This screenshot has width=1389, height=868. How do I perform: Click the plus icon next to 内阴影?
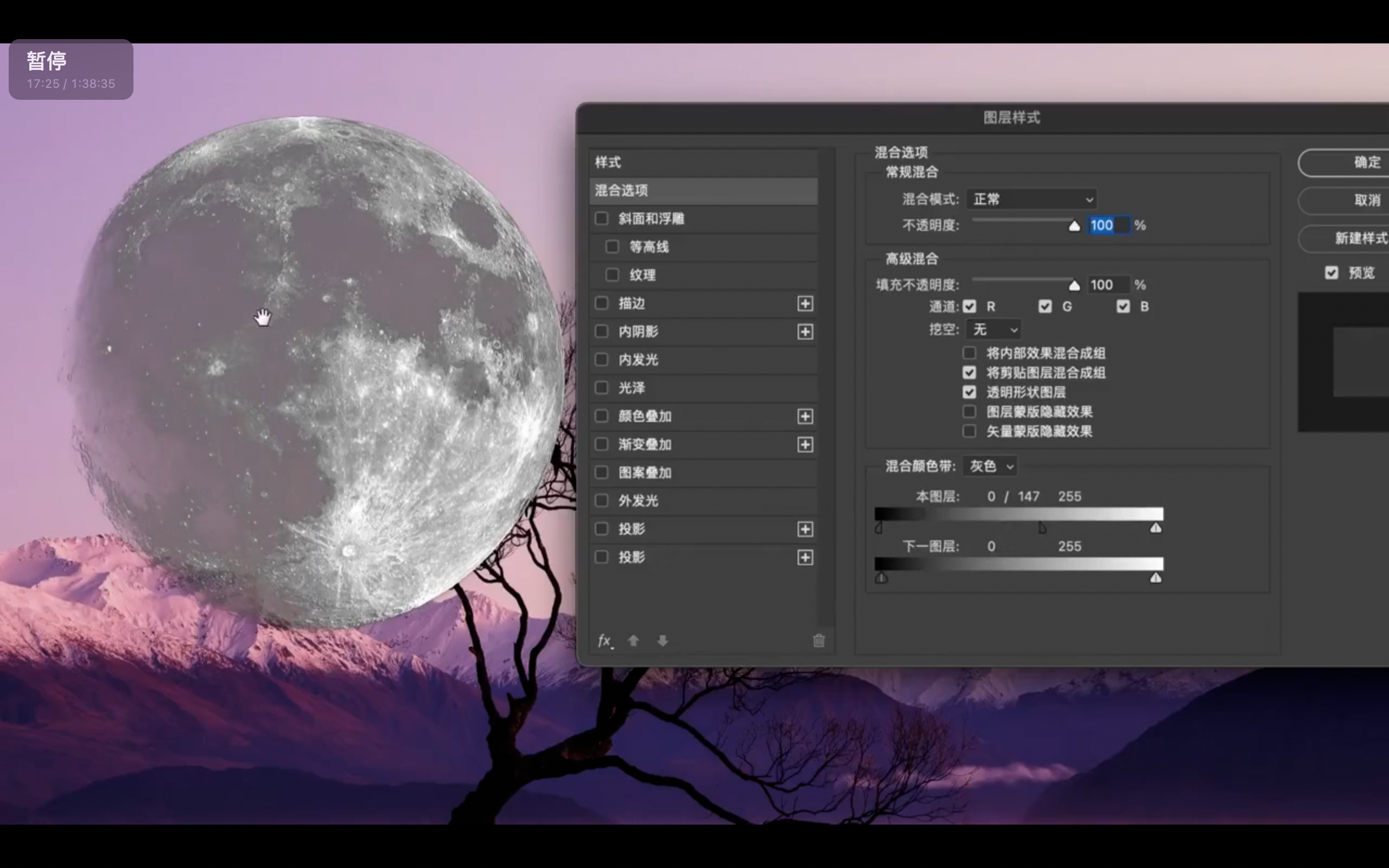point(805,332)
